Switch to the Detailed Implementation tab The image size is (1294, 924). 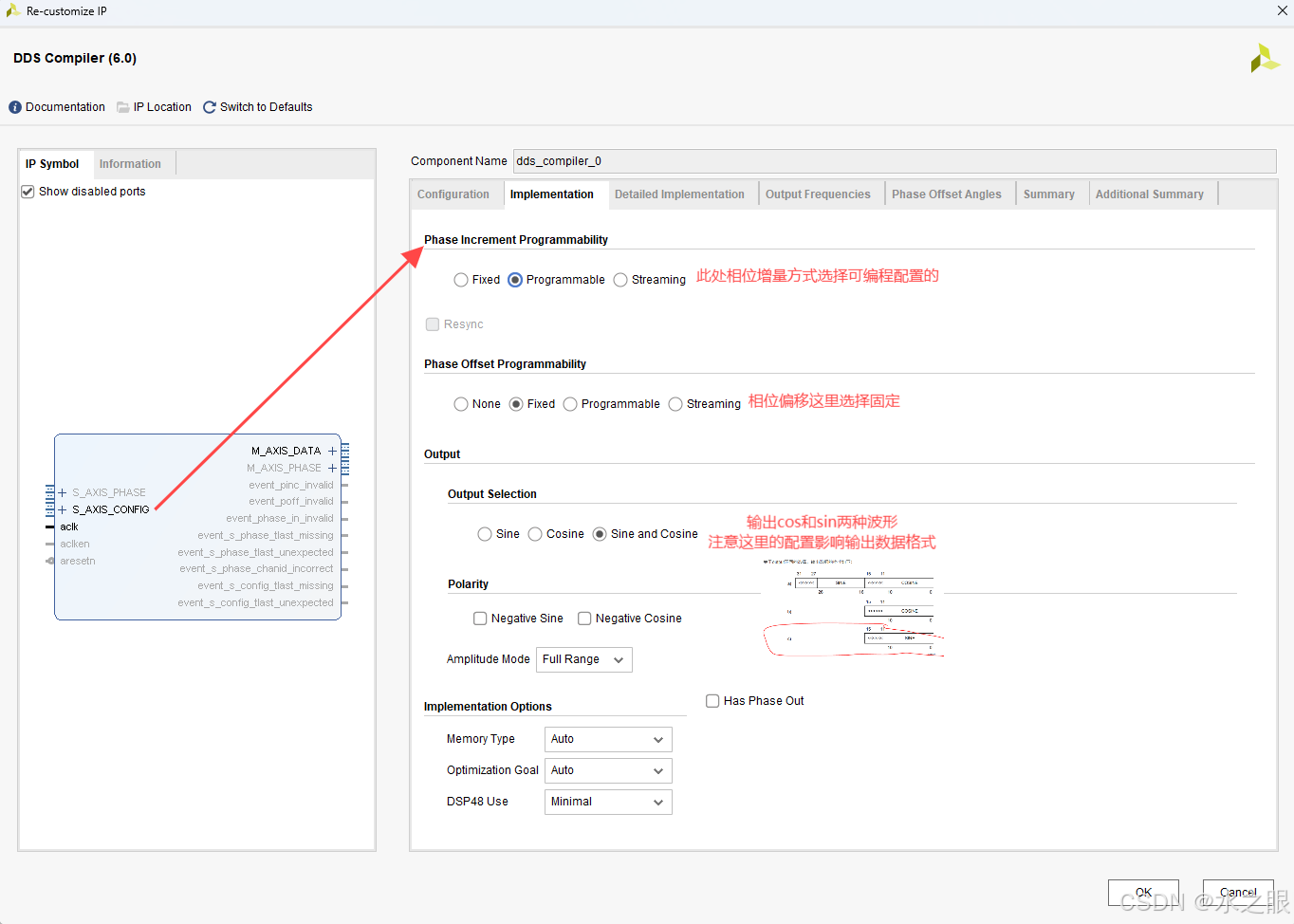point(679,194)
